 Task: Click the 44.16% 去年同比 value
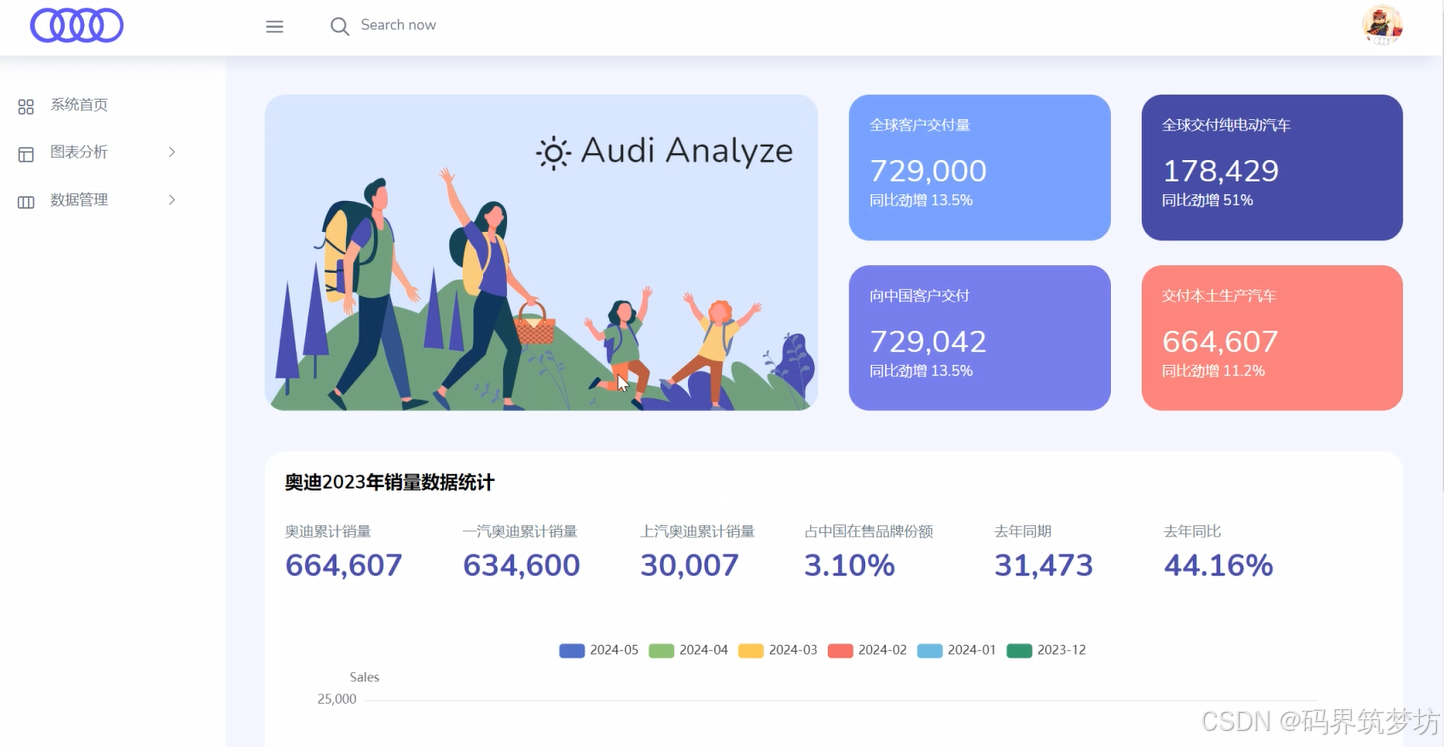(1218, 566)
